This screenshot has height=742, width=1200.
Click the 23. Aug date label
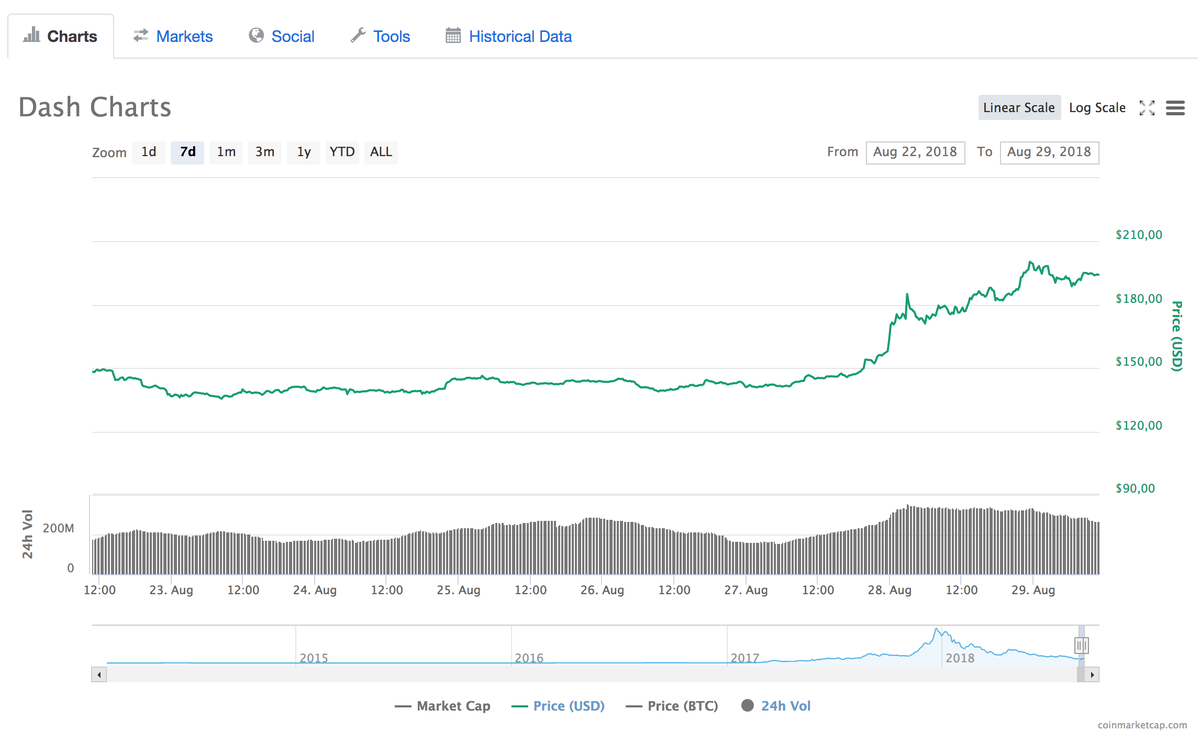(171, 590)
